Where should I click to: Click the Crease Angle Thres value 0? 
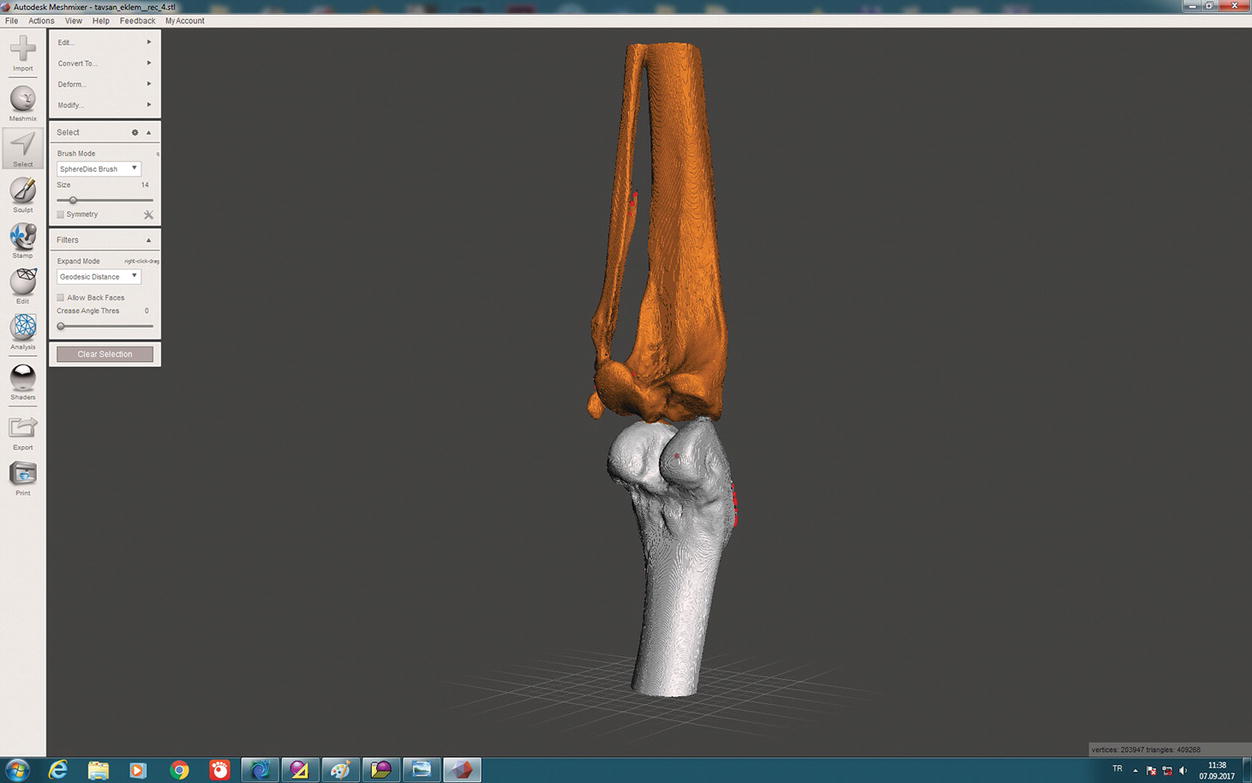pyautogui.click(x=147, y=311)
